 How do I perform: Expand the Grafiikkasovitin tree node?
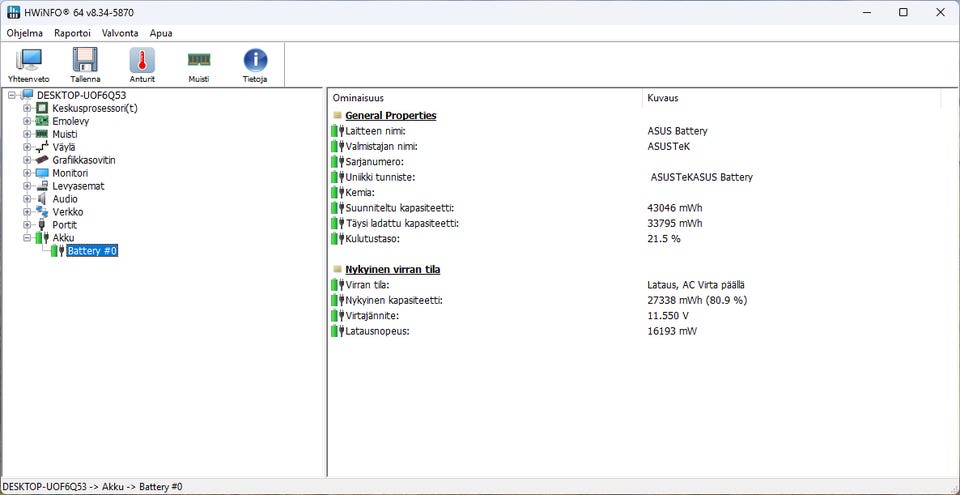[26, 160]
